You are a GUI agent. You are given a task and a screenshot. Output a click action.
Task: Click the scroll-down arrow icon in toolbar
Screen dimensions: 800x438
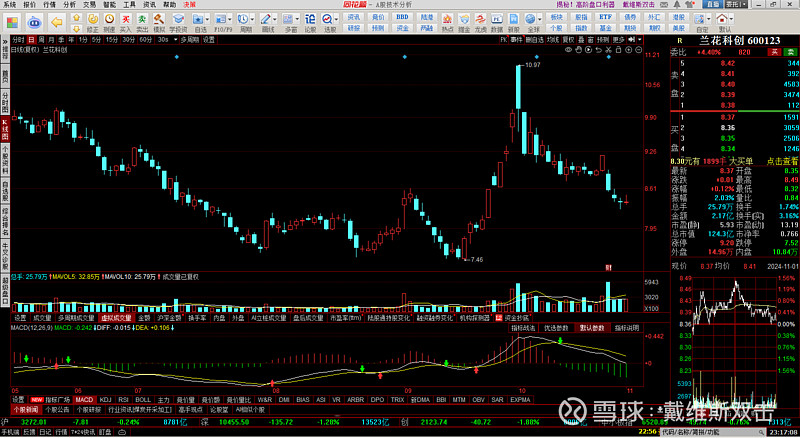pos(77,29)
